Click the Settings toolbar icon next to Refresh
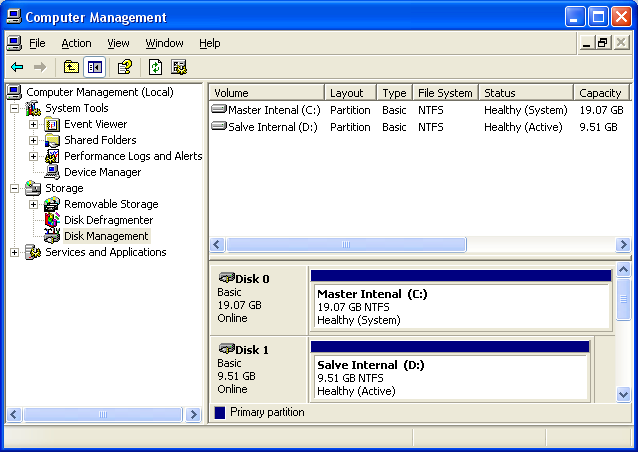Screen dimensions: 638x452 [179, 67]
